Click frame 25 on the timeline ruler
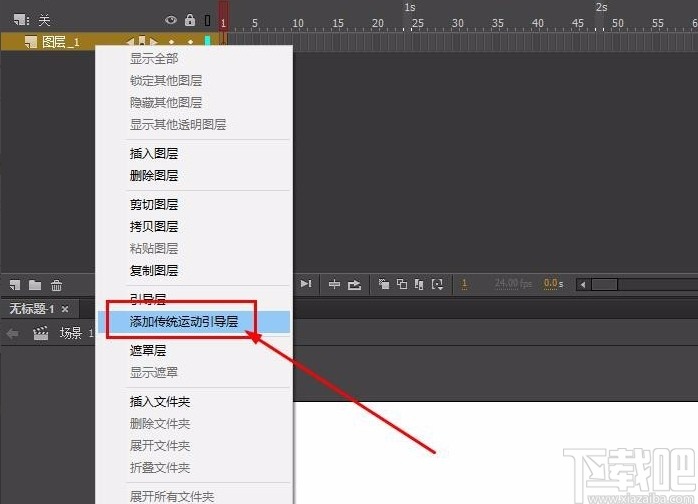 coord(418,23)
